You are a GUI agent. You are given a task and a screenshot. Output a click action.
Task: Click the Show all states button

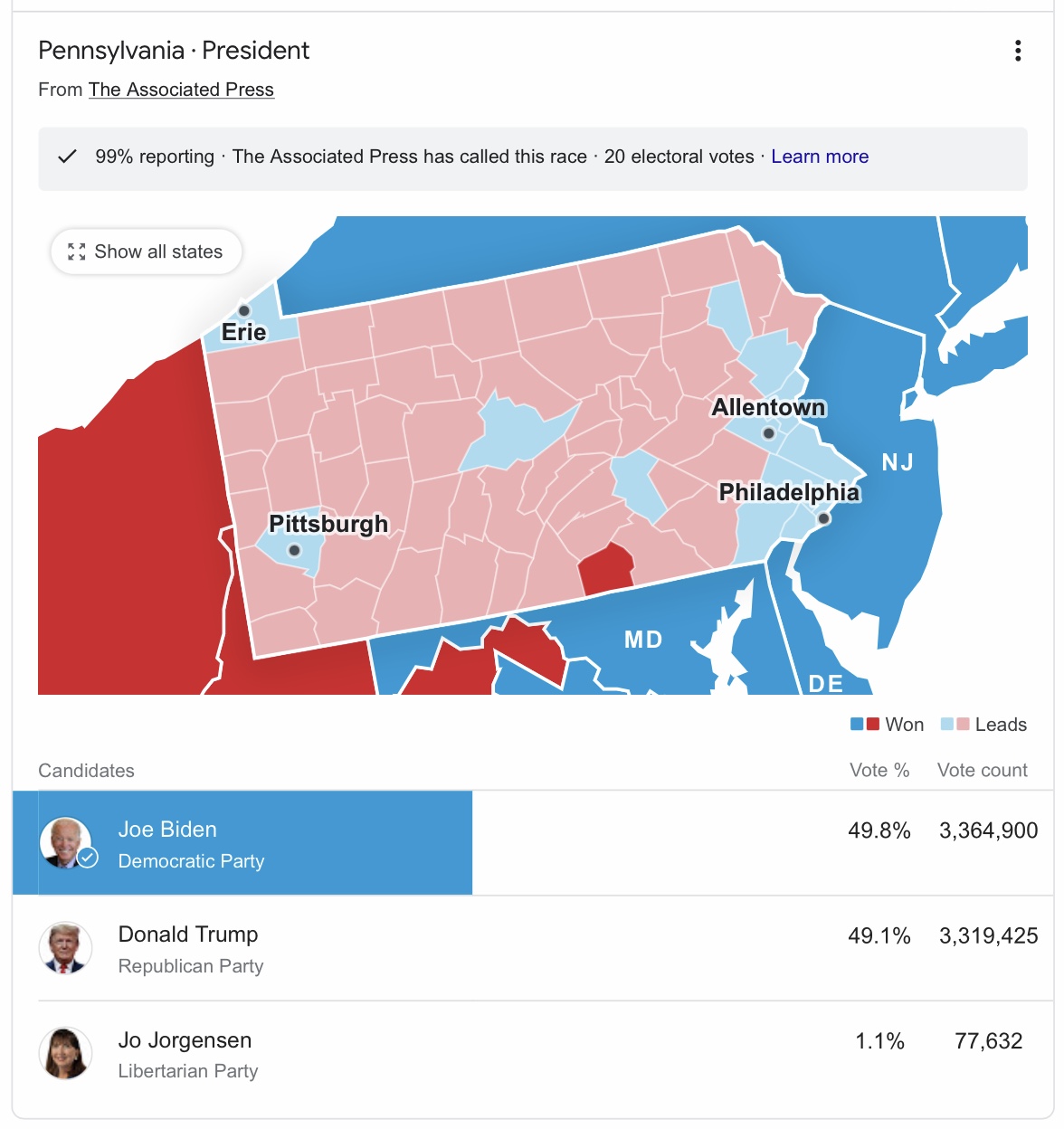[147, 251]
